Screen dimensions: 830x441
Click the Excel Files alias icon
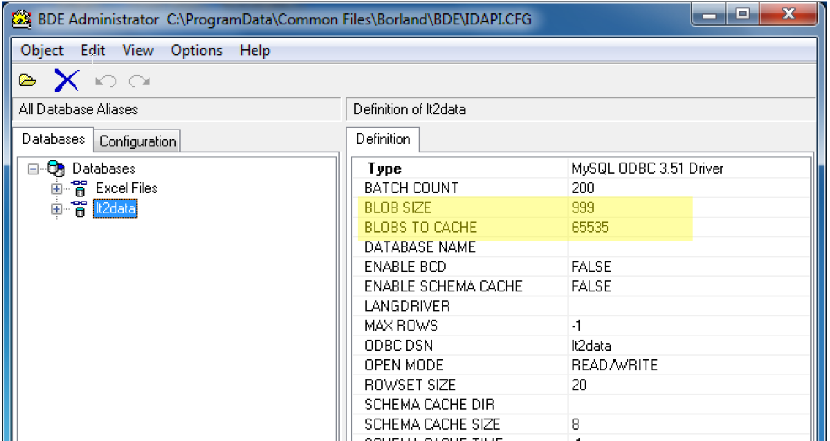79,188
